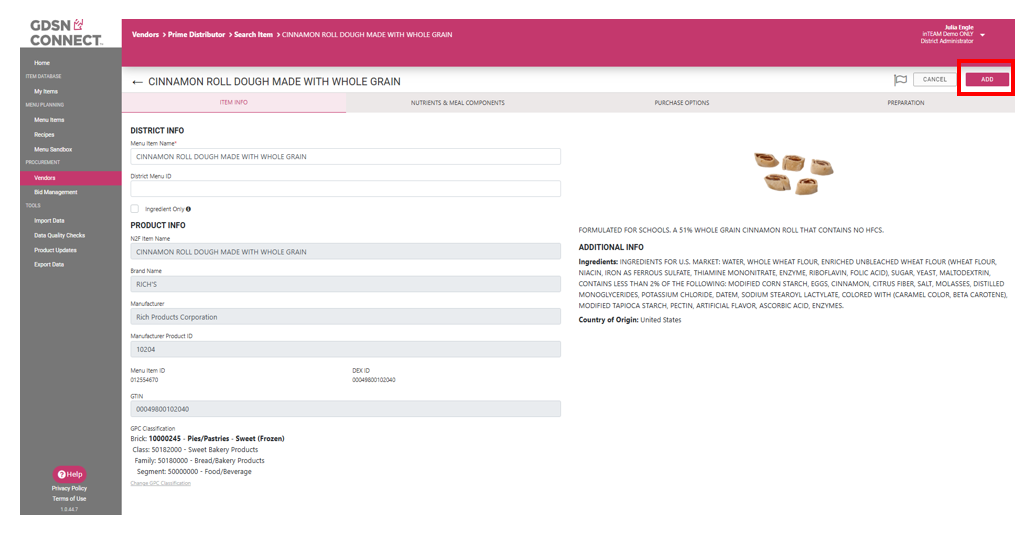Click Class 50182000 Sweet Bakery Products

(x=196, y=450)
